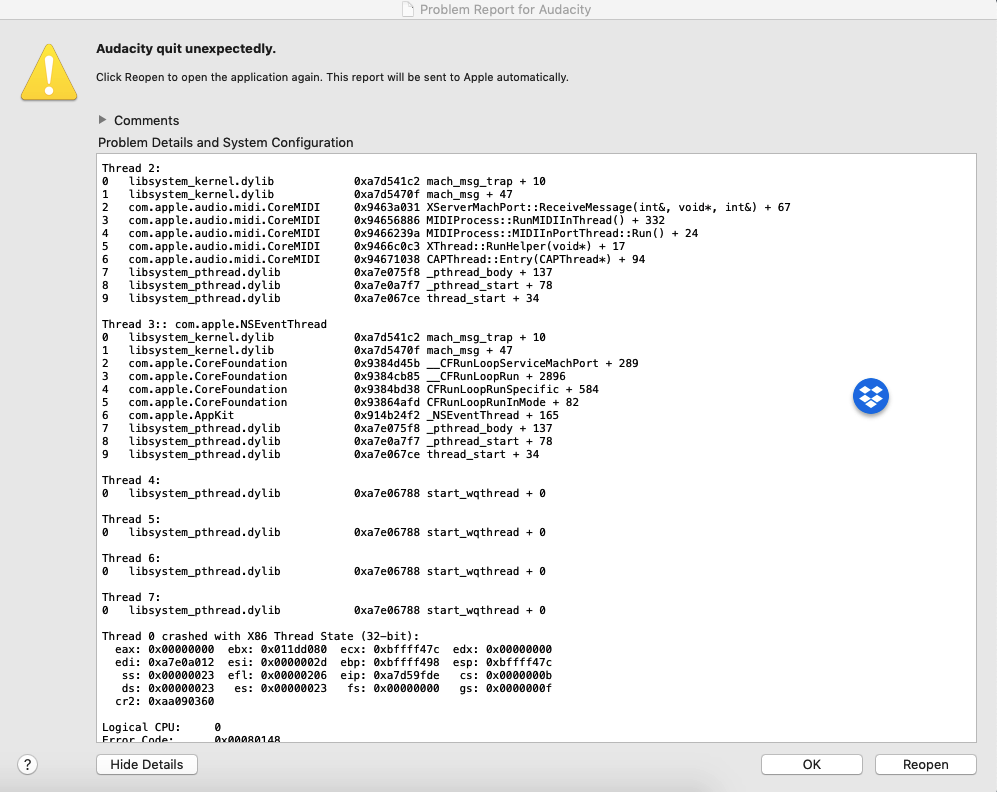Click the XServerMachPort::ReceiveMessage line
The image size is (997, 792).
(x=446, y=207)
